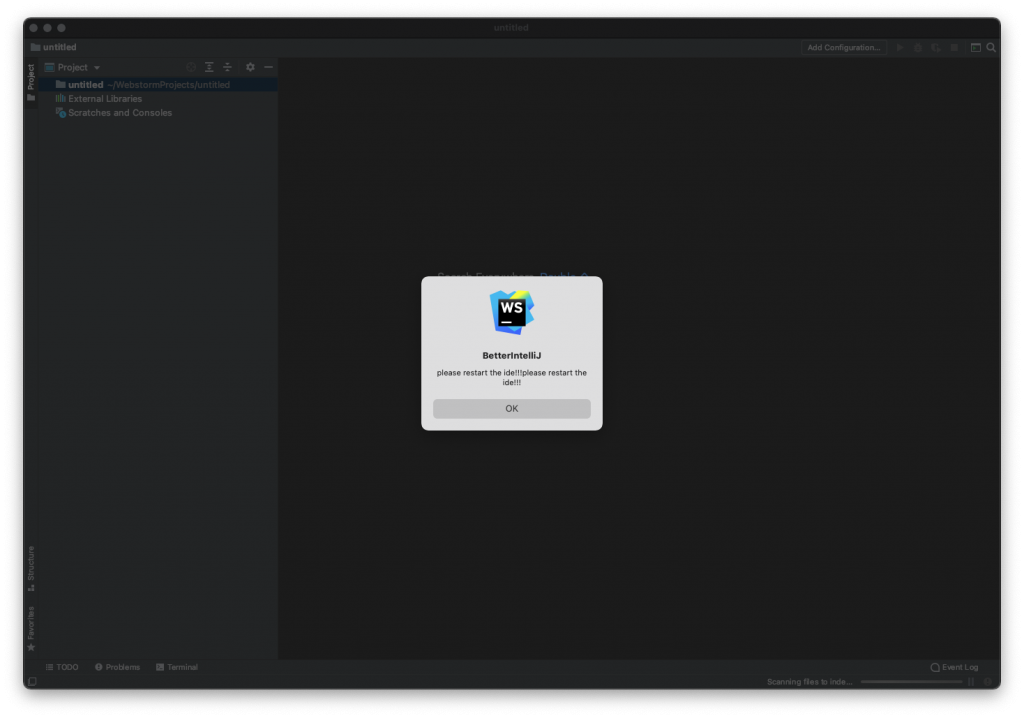Screen dimensions: 1024x718
Task: Click the External Libraries bars icon
Action: pyautogui.click(x=61, y=99)
